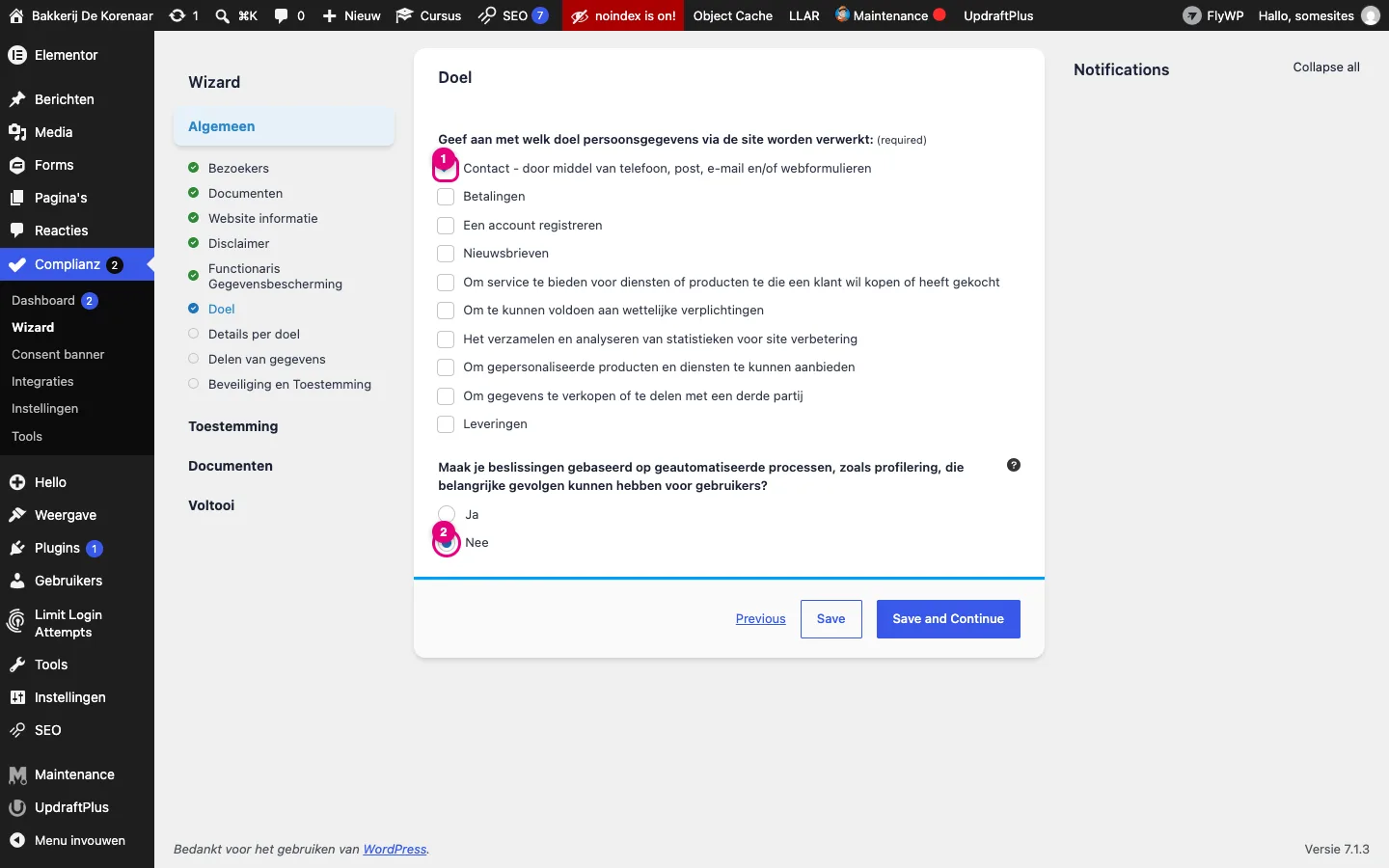Expand the Toestemming wizard section

233,426
